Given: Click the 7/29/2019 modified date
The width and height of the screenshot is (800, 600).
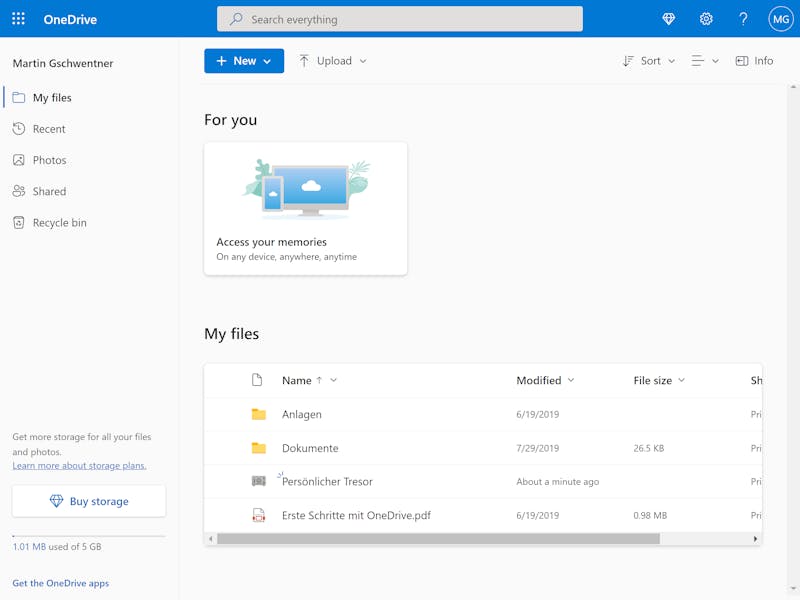Looking at the screenshot, I should click(538, 448).
